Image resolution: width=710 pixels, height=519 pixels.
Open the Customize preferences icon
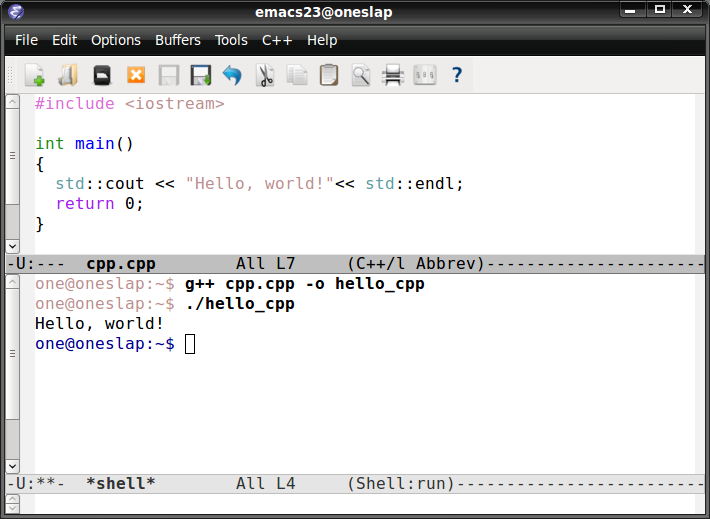425,75
